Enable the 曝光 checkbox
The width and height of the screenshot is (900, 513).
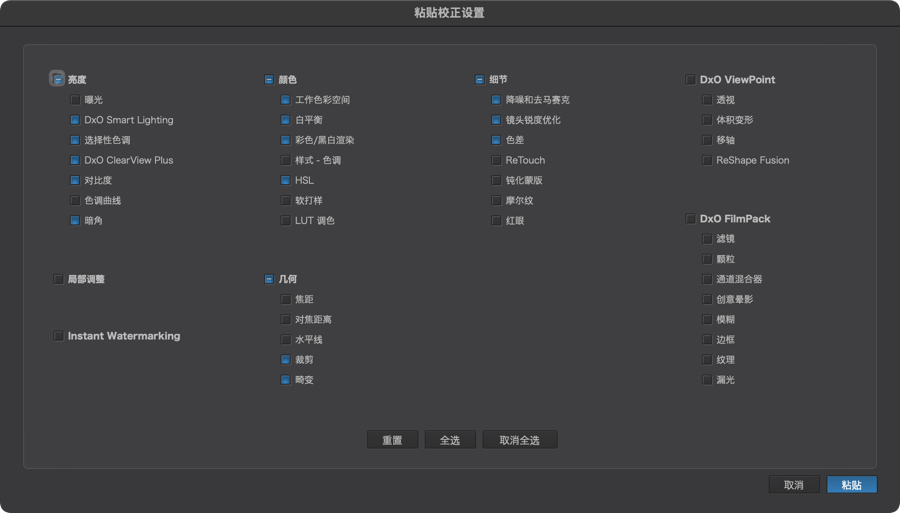(75, 100)
